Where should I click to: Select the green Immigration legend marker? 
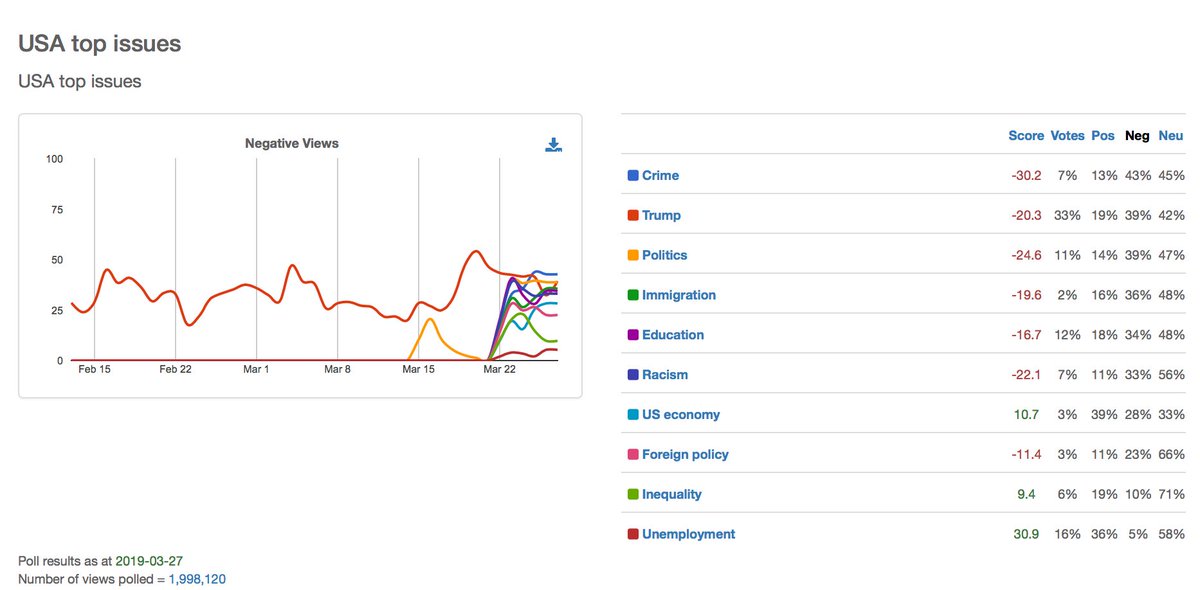tap(633, 295)
